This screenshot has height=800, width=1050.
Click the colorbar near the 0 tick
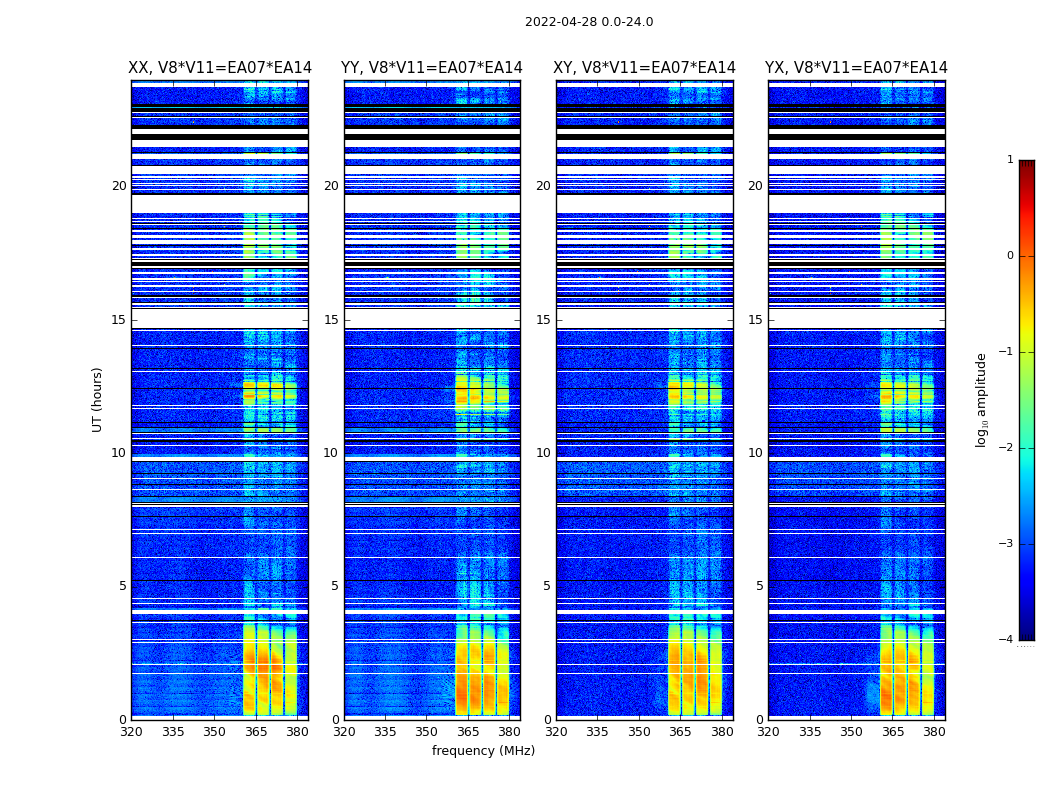(1027, 256)
